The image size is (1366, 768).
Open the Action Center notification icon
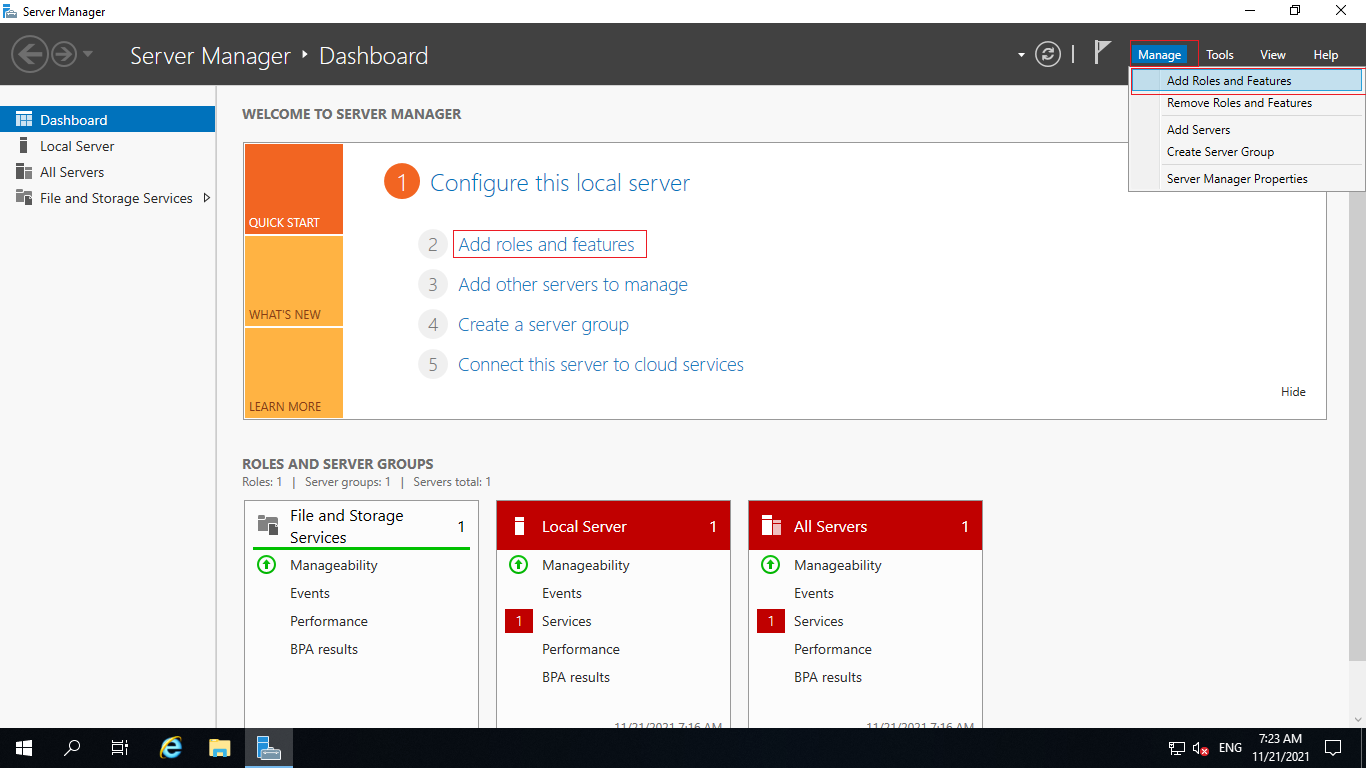pyautogui.click(x=1332, y=748)
